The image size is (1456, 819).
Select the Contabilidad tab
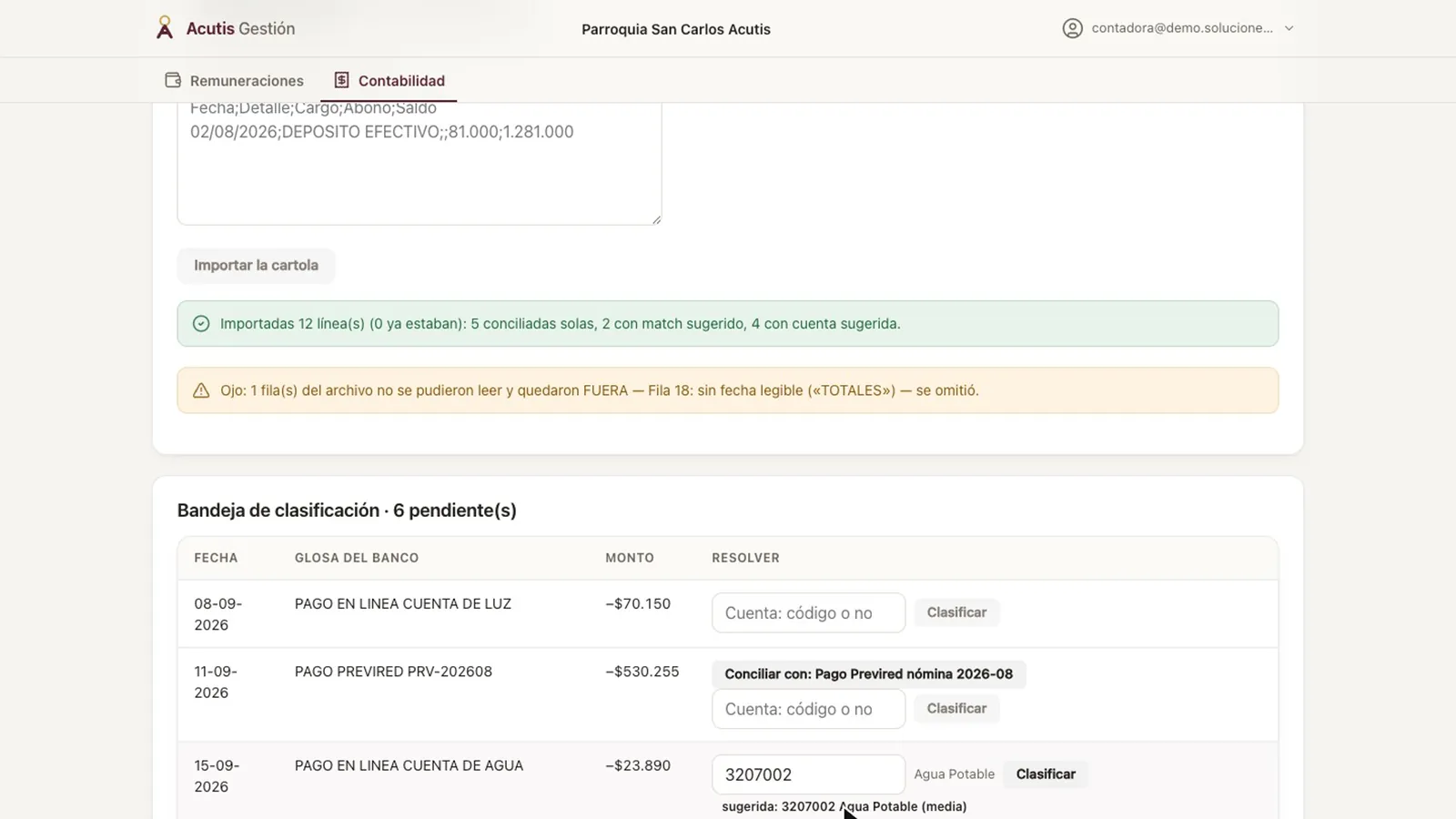(x=389, y=80)
